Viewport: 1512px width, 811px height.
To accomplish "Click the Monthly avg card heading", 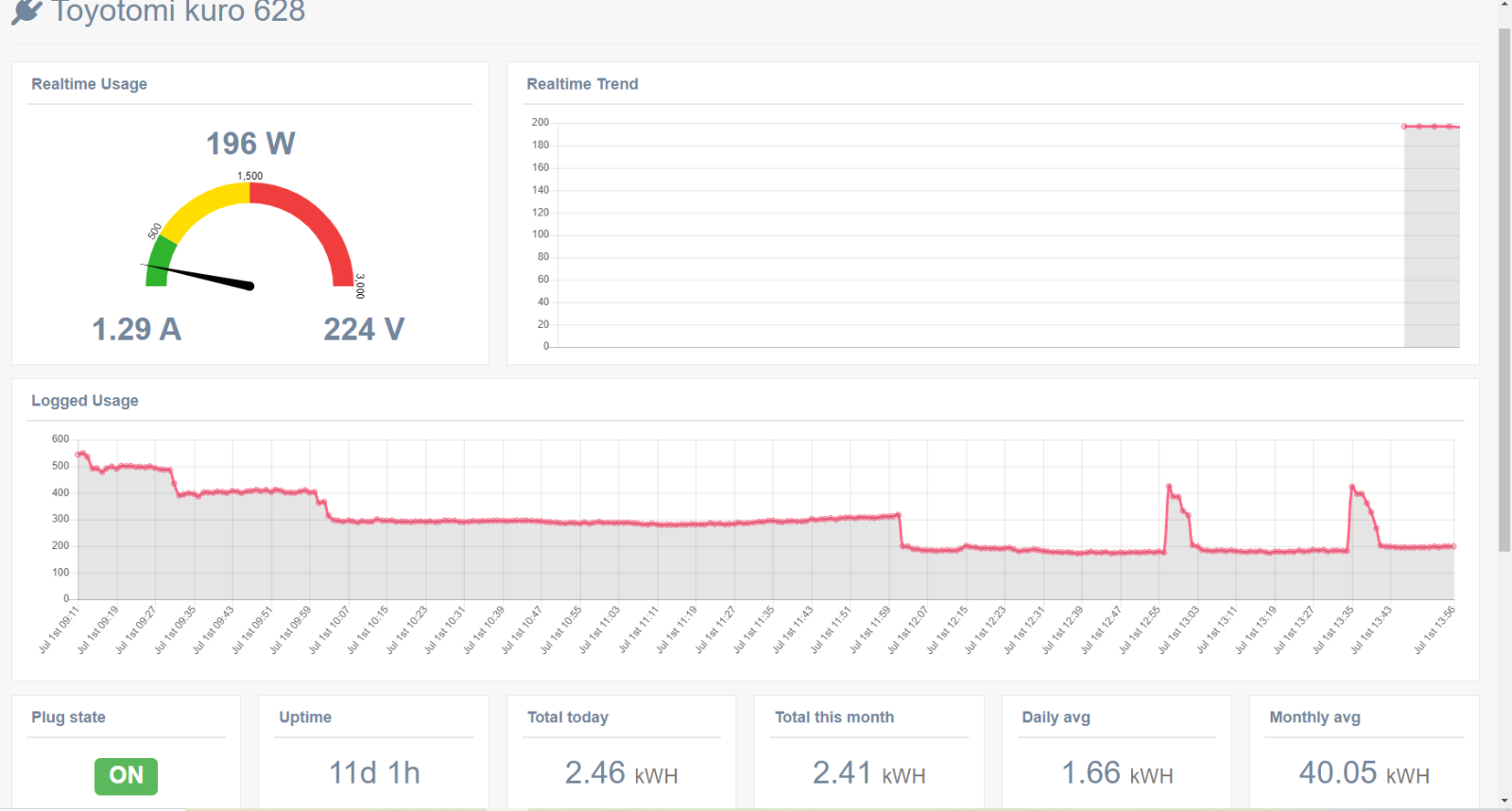I will click(1314, 717).
